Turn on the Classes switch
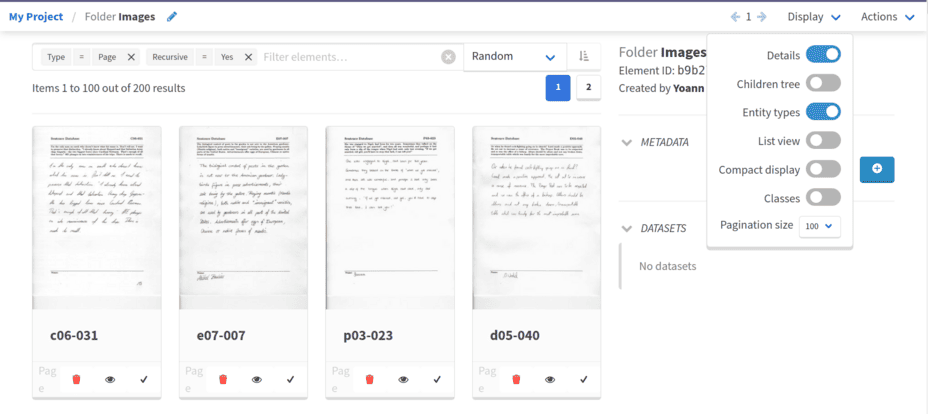 point(823,198)
